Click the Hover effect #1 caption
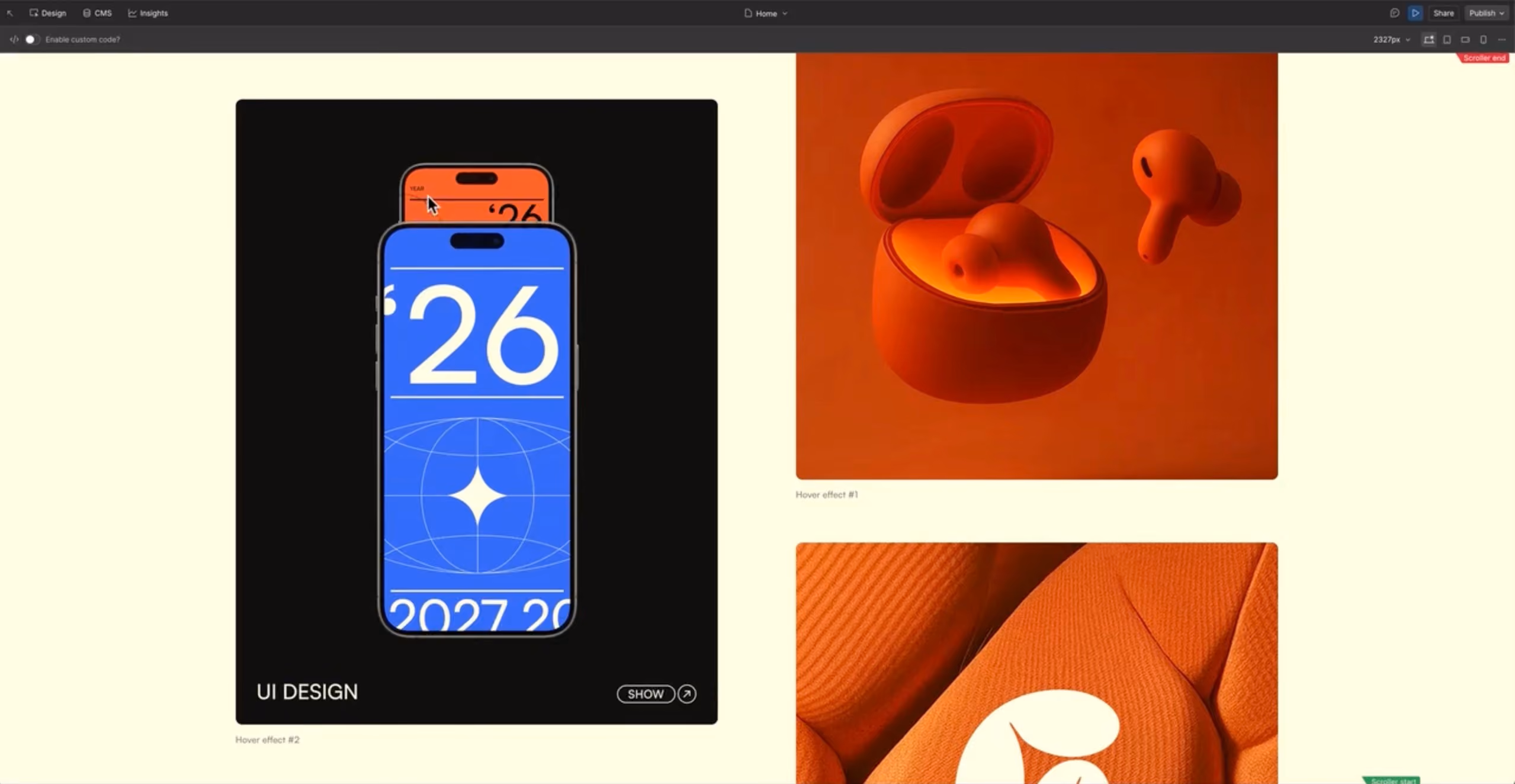This screenshot has height=784, width=1515. click(827, 494)
